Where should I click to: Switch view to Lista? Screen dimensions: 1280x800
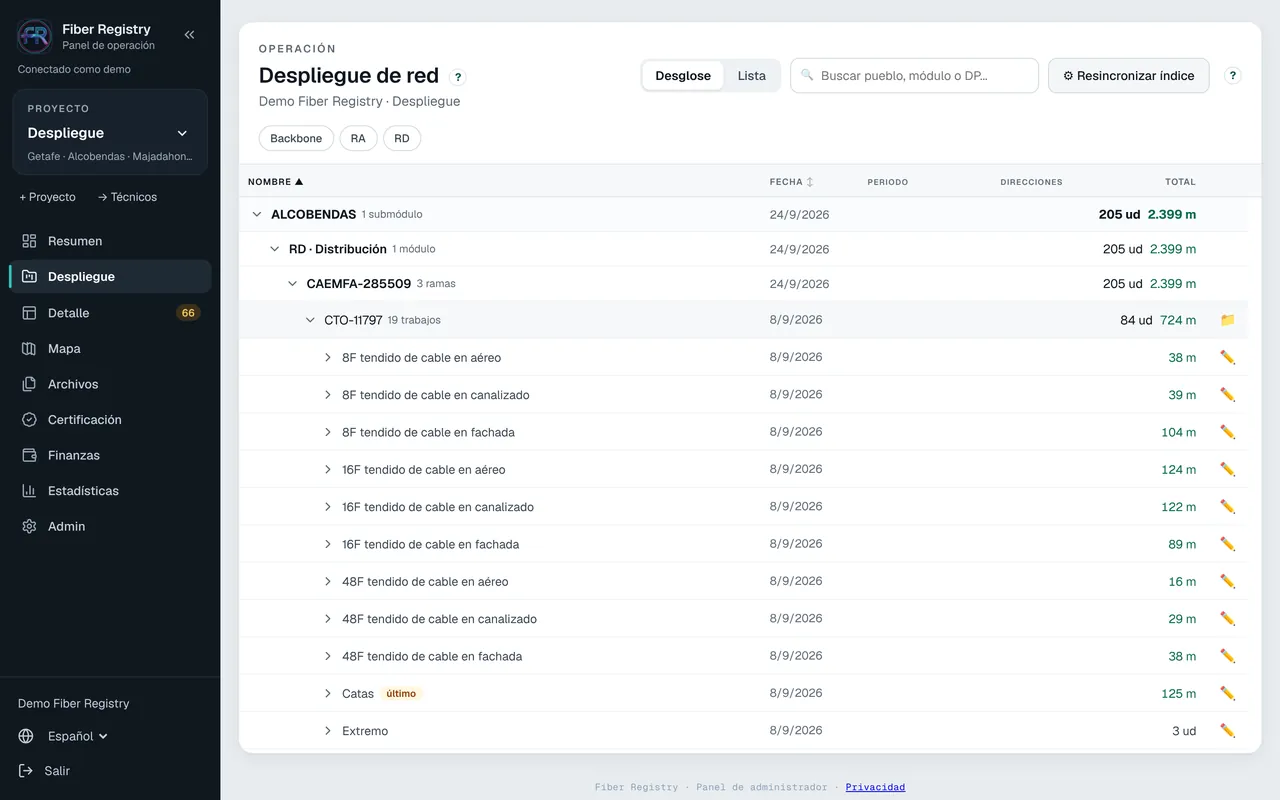pyautogui.click(x=752, y=76)
